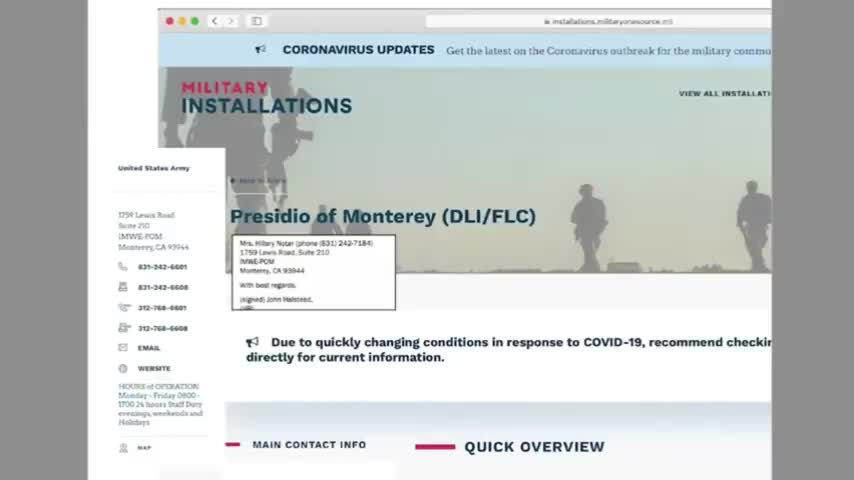Viewport: 854px width, 480px height.
Task: Click the DSN fax icon beside 312-768-6608
Action: click(124, 327)
